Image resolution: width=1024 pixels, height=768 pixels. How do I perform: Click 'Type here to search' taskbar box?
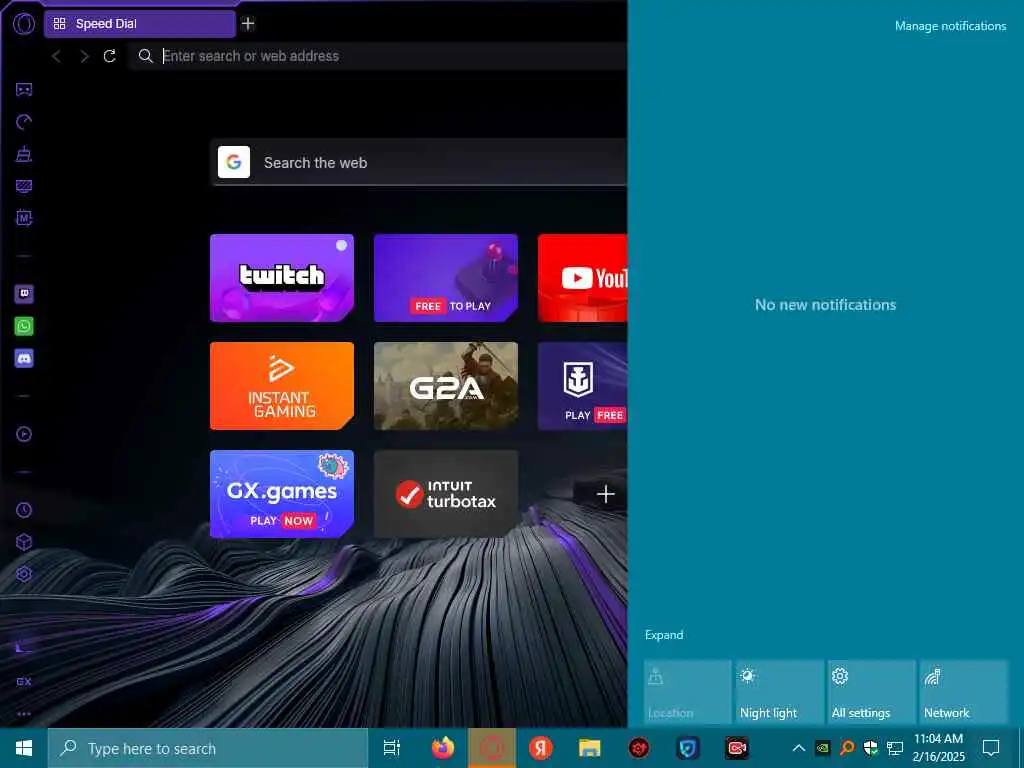pos(208,748)
